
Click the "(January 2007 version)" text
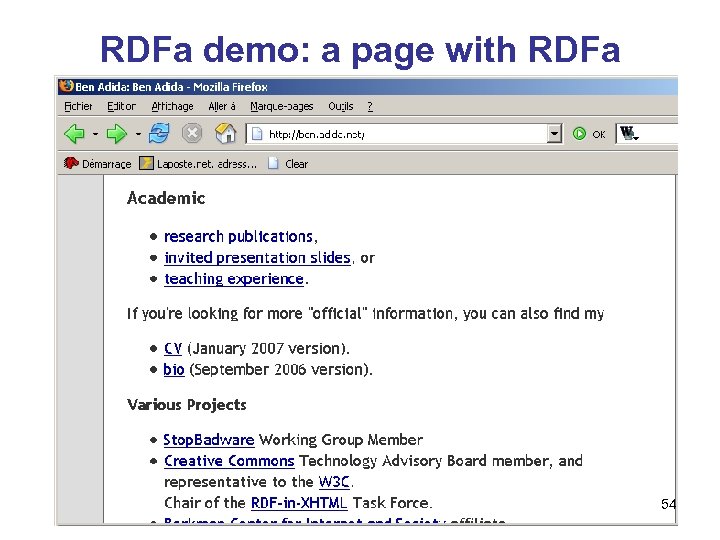coord(269,349)
